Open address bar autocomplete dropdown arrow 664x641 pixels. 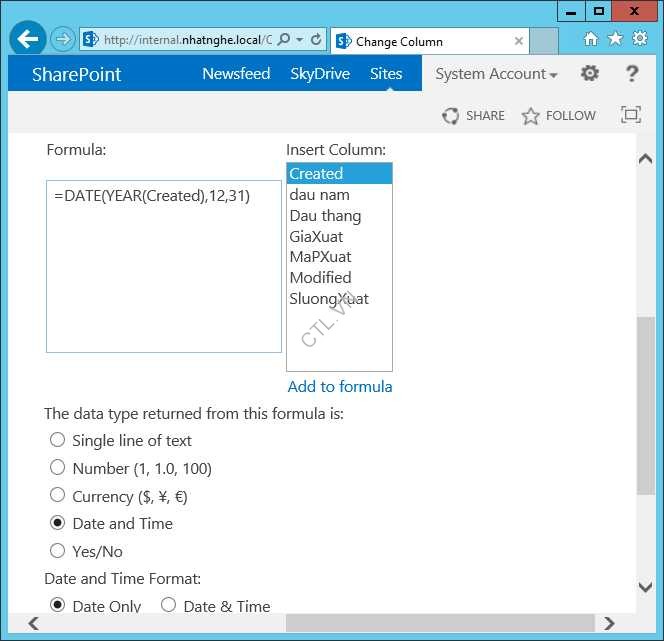(300, 40)
